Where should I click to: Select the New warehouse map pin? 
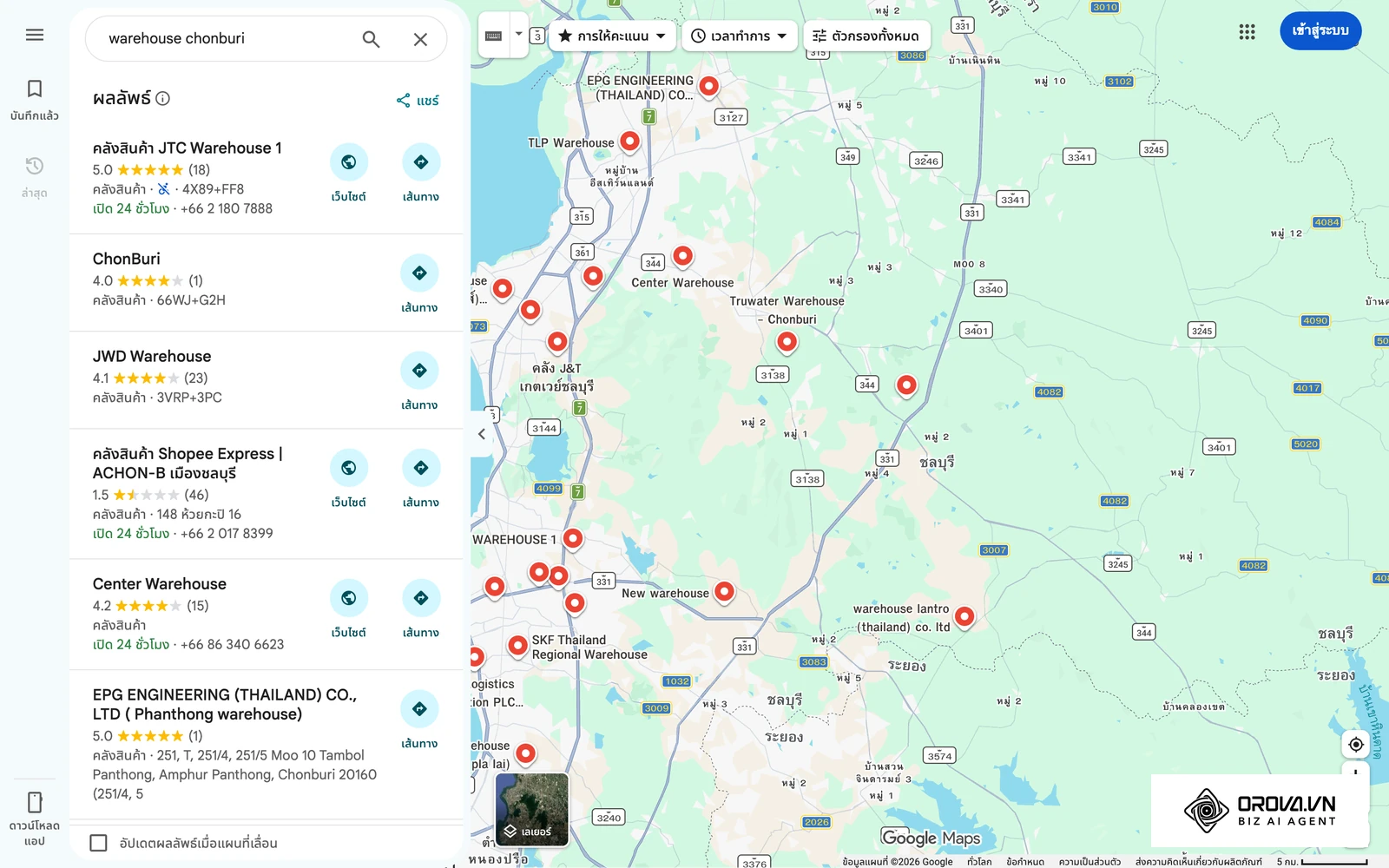[724, 593]
